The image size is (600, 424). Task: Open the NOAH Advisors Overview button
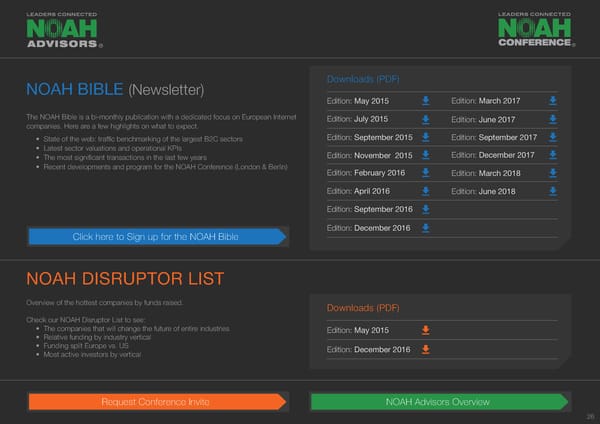click(x=437, y=402)
